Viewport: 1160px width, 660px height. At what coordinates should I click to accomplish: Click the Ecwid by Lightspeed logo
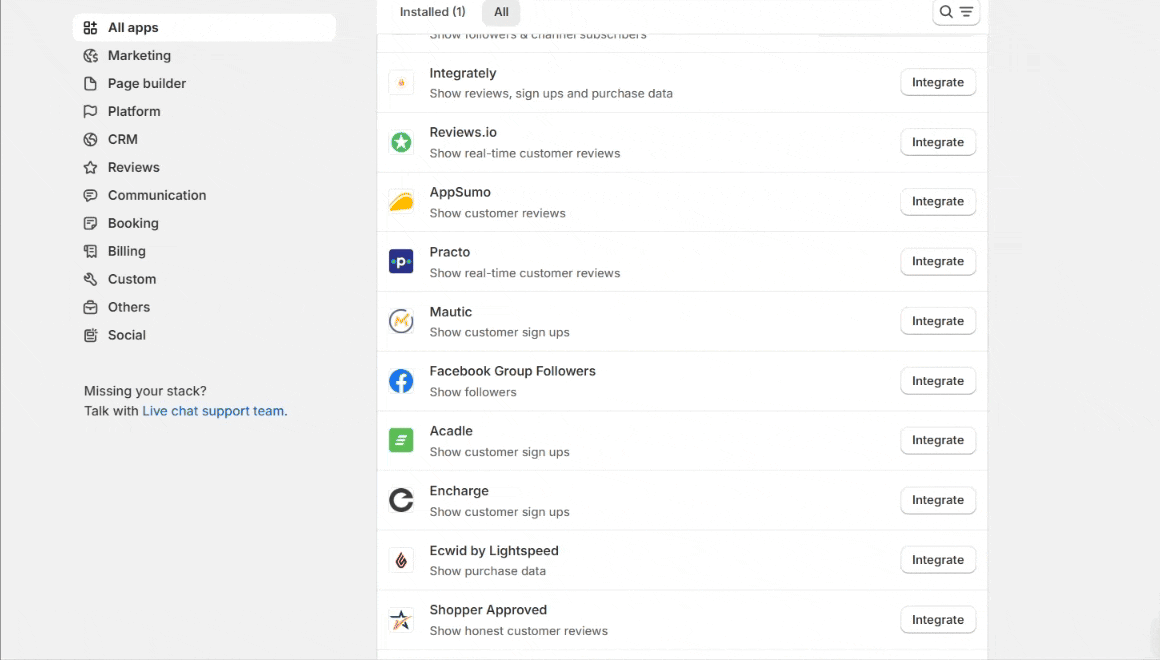coord(401,560)
